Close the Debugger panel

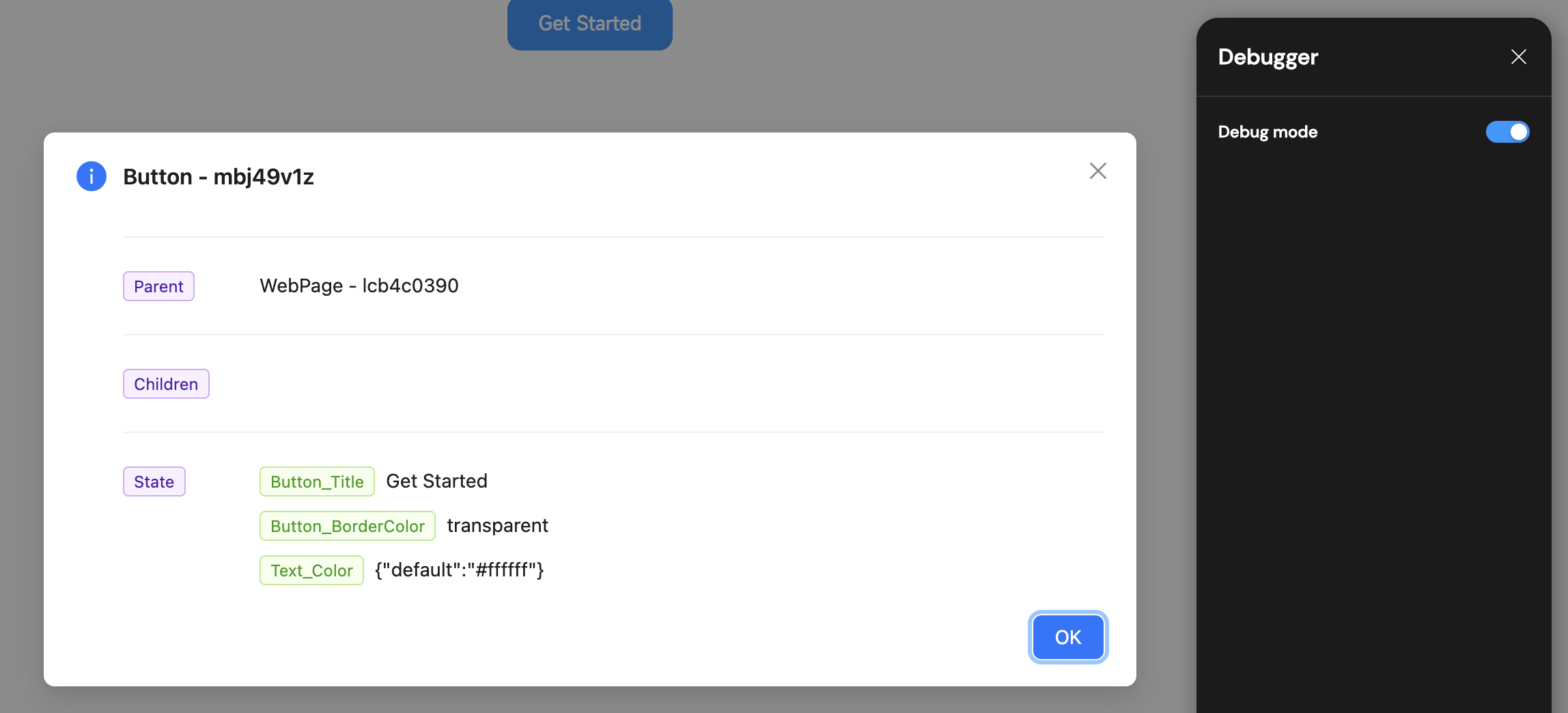(x=1518, y=57)
